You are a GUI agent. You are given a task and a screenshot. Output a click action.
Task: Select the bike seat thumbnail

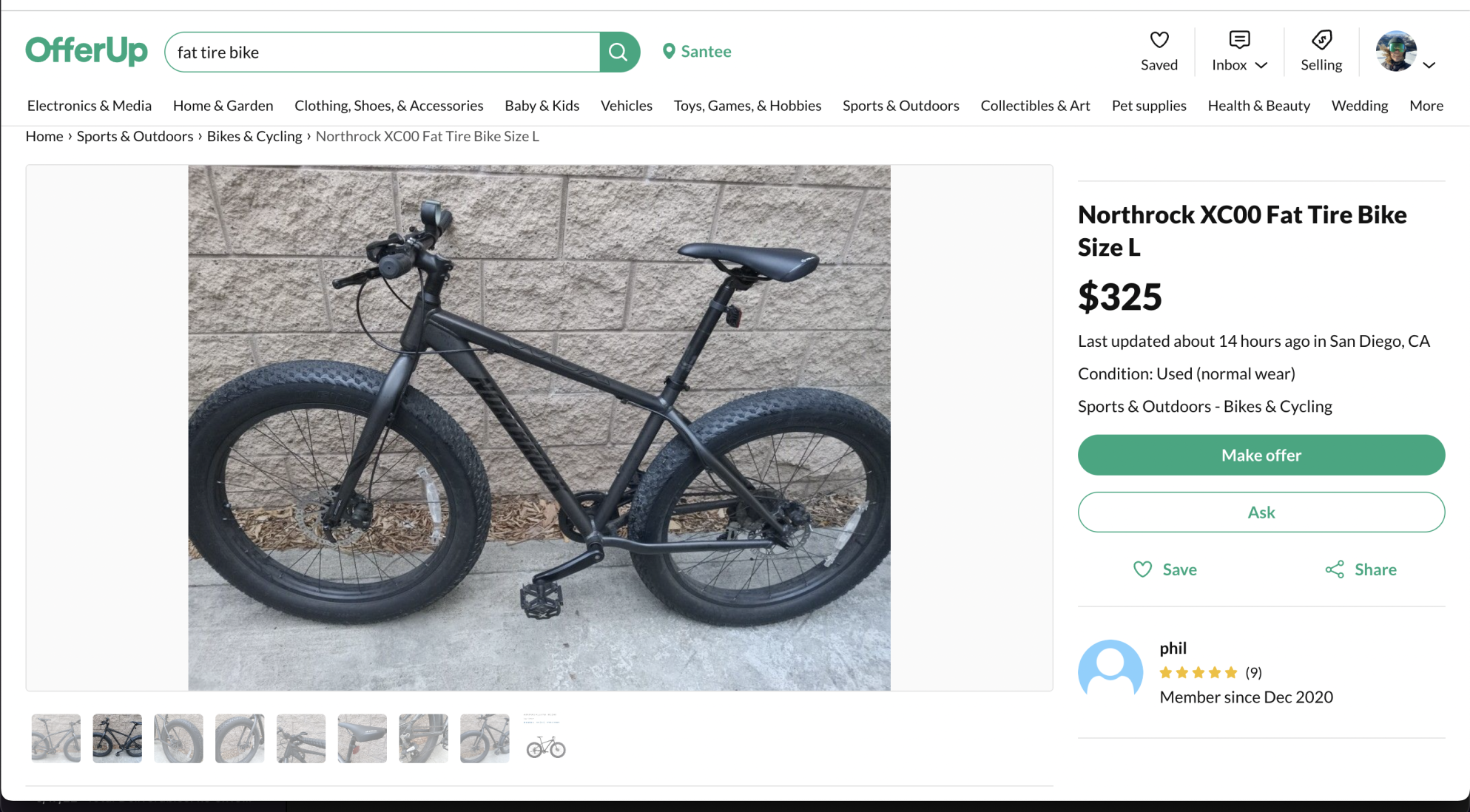(x=362, y=738)
